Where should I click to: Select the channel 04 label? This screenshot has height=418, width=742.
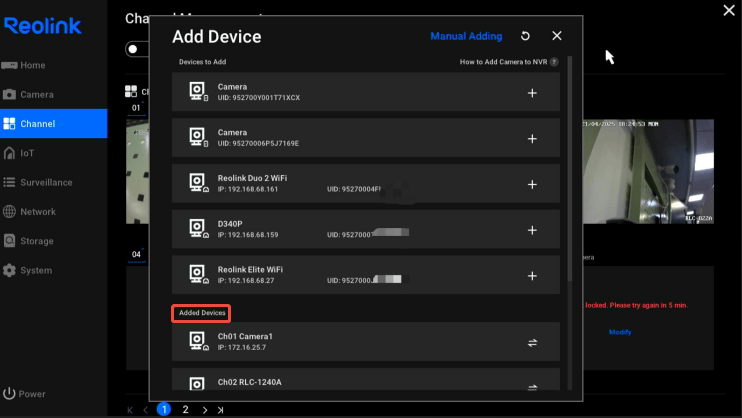click(x=136, y=254)
